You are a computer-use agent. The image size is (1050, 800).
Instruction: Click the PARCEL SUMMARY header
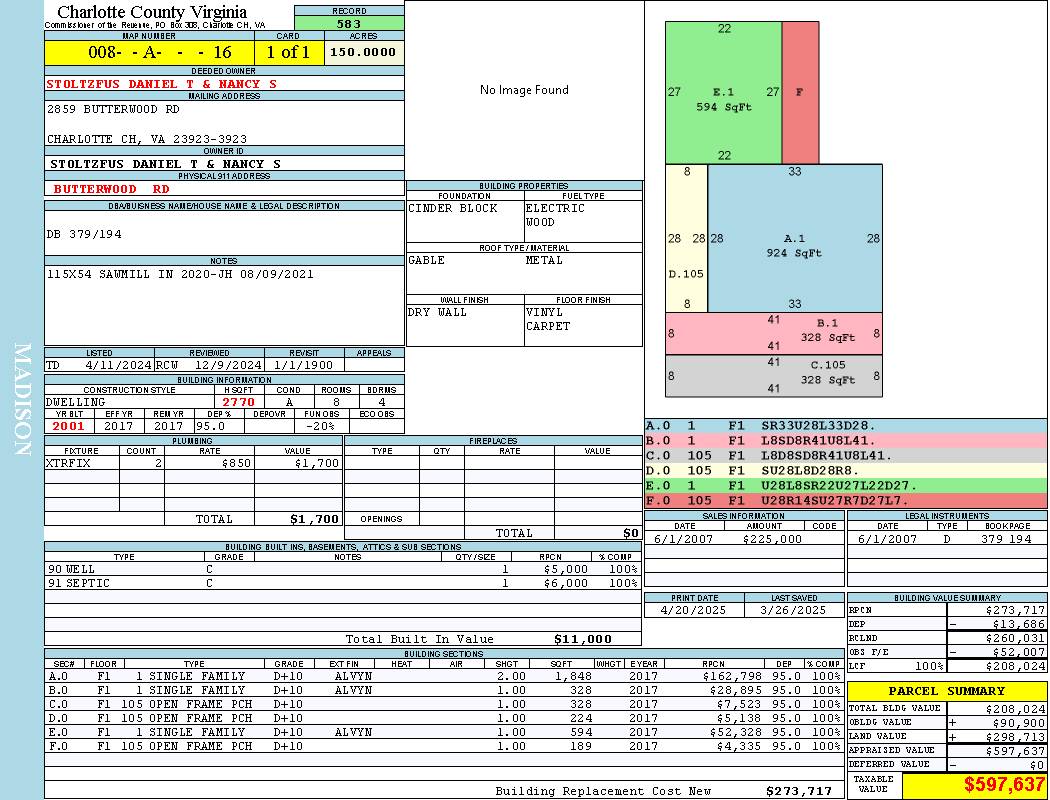click(946, 691)
